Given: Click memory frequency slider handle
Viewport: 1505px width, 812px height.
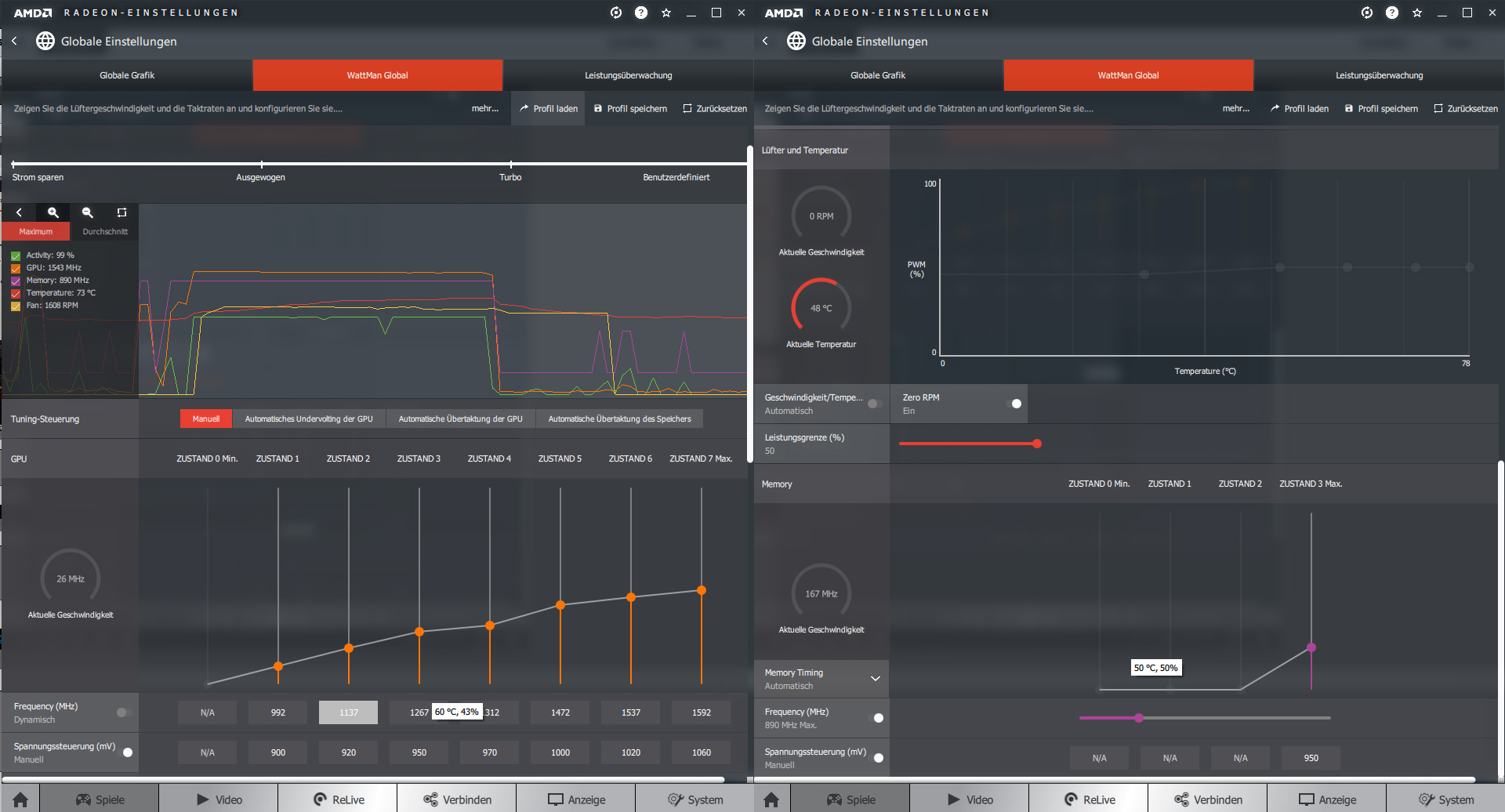Looking at the screenshot, I should [1139, 718].
